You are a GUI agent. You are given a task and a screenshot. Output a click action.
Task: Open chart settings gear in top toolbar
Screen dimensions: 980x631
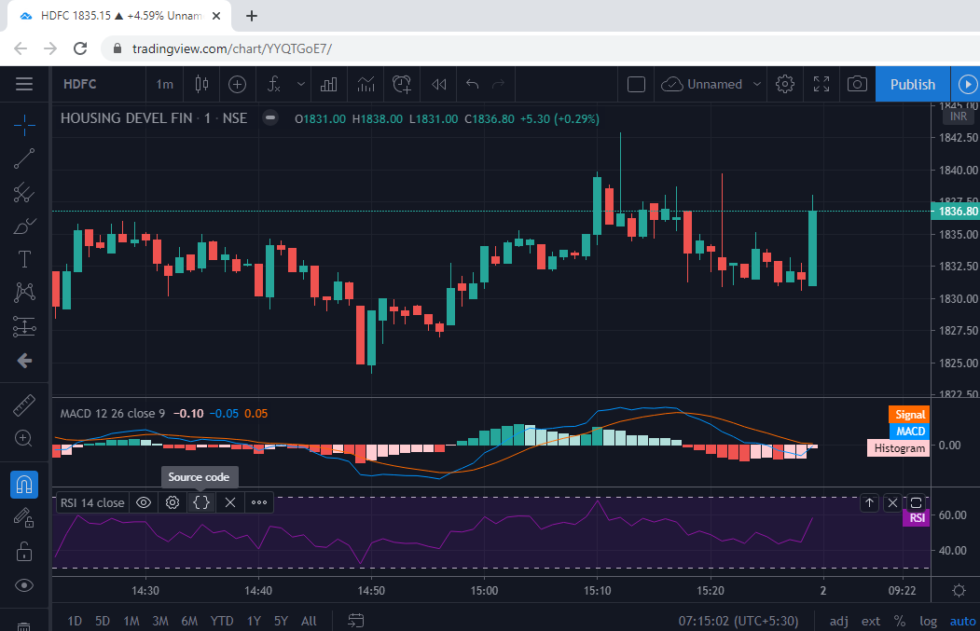pyautogui.click(x=785, y=84)
